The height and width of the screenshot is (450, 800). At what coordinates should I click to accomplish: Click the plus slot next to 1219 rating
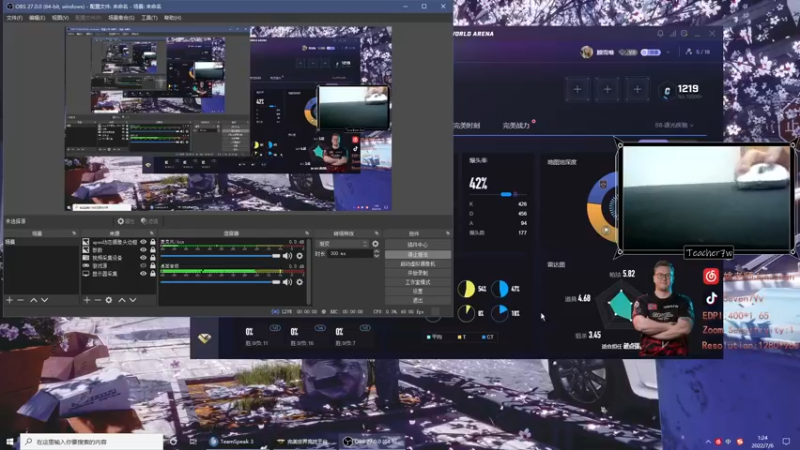[637, 89]
